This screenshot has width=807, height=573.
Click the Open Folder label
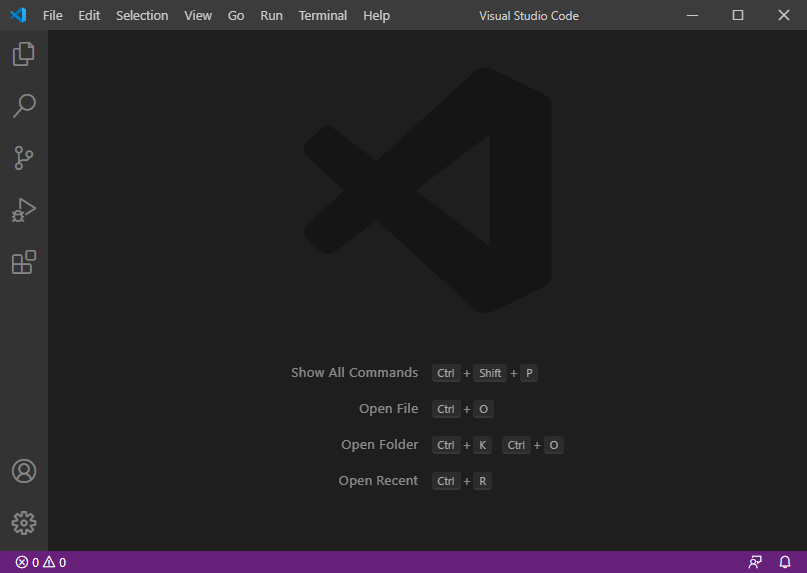pyautogui.click(x=380, y=445)
